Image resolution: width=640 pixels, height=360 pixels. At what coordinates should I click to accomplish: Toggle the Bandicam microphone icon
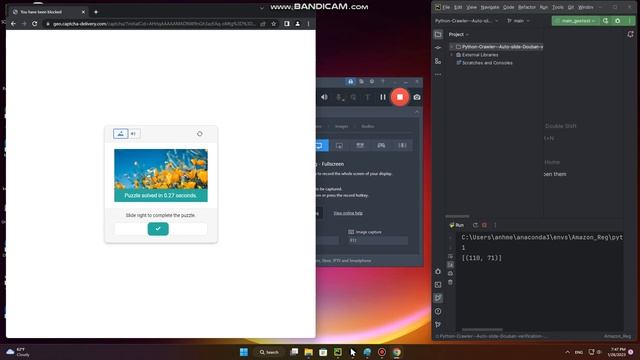[339, 97]
